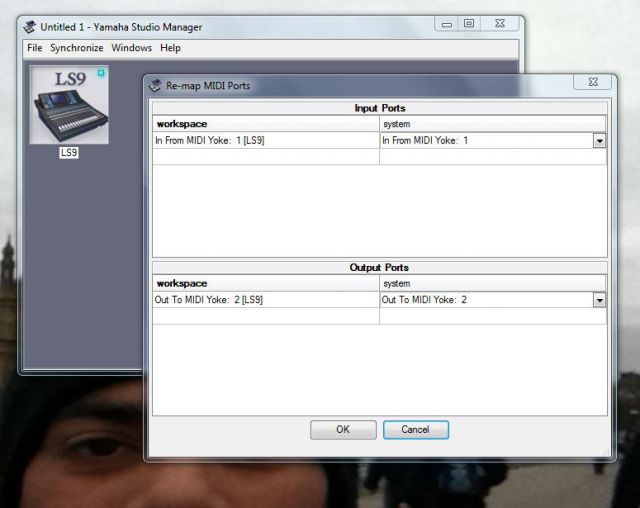640x508 pixels.
Task: Open the LS9 console editor thumbnail
Action: coord(69,105)
